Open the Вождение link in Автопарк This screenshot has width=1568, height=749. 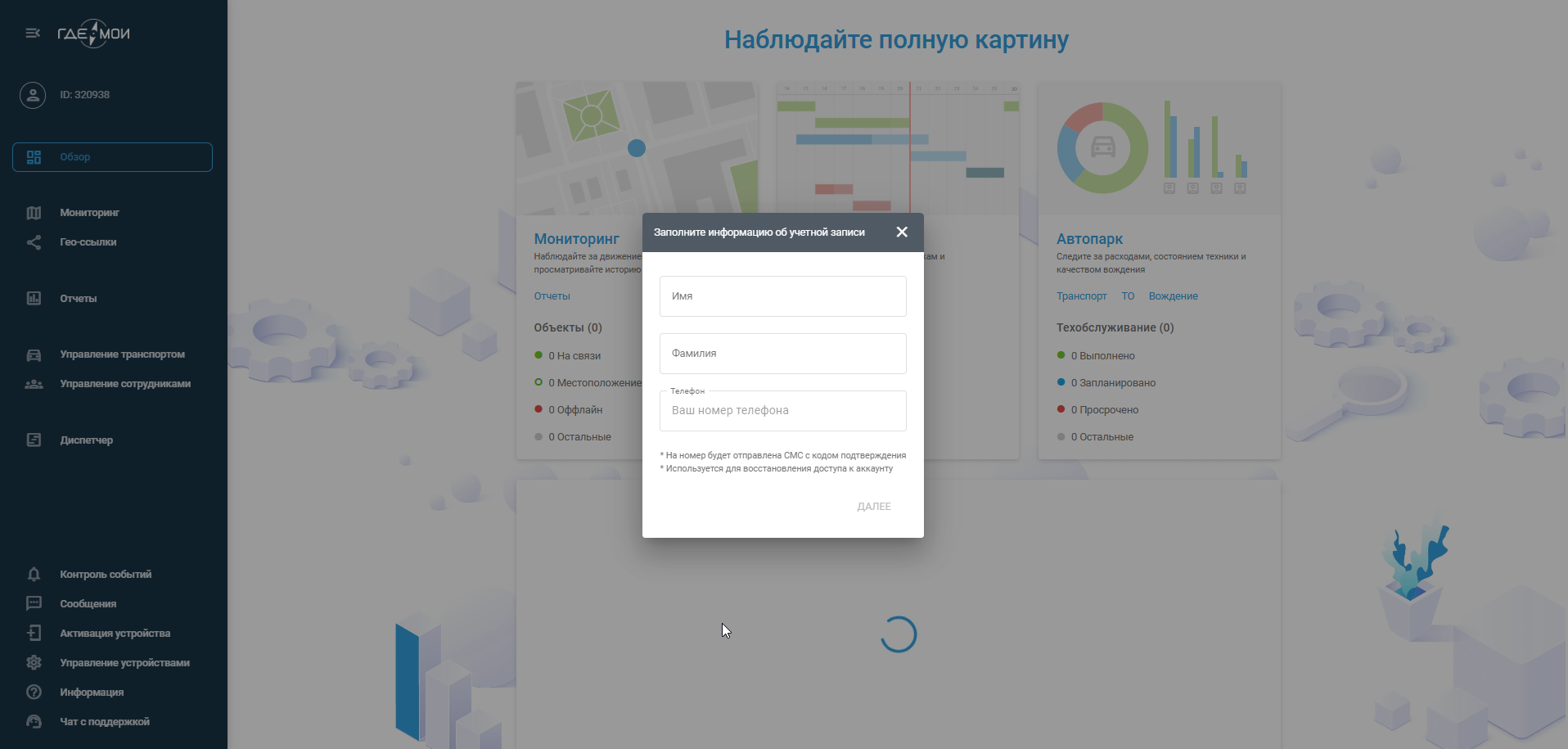click(x=1173, y=296)
